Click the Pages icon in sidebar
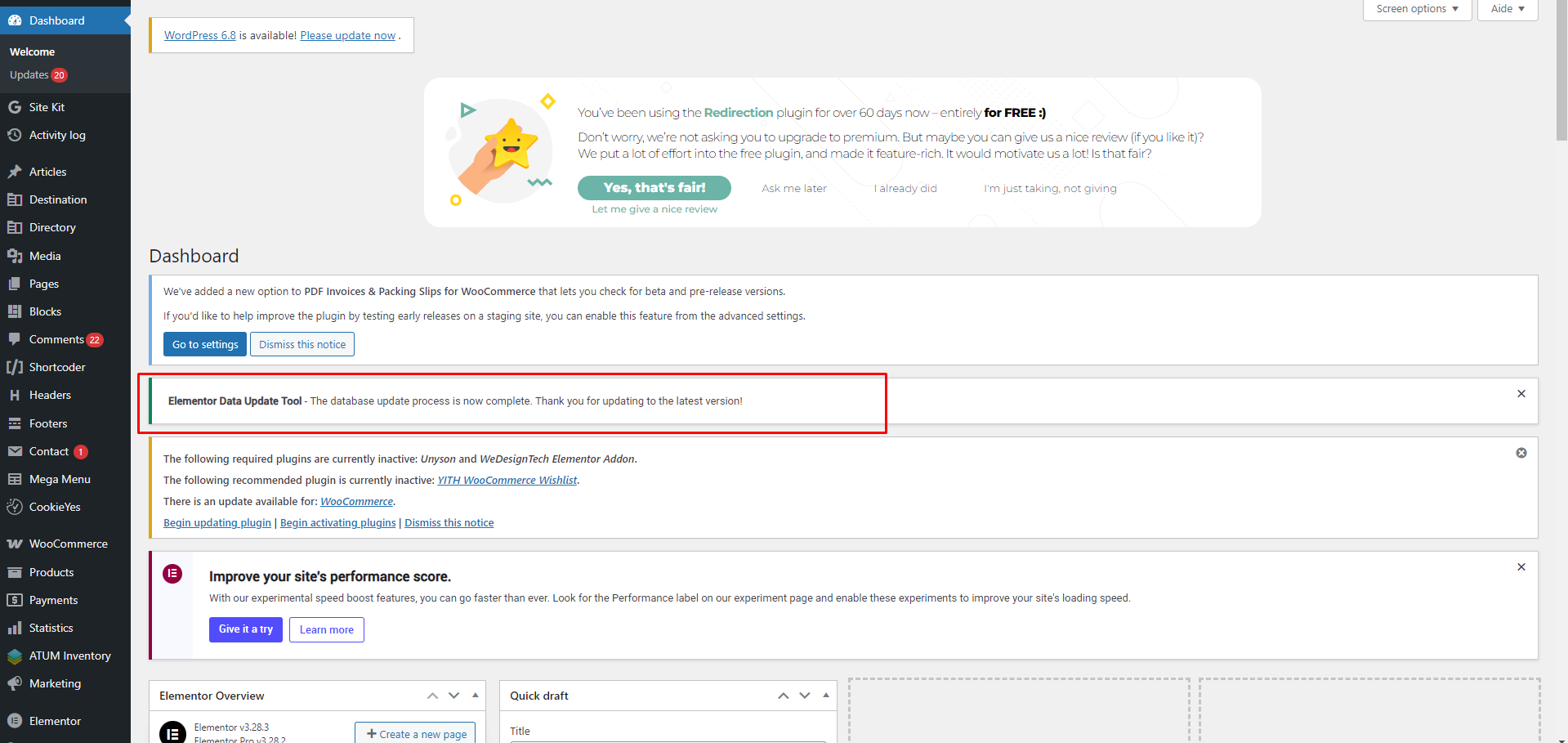 coord(15,284)
